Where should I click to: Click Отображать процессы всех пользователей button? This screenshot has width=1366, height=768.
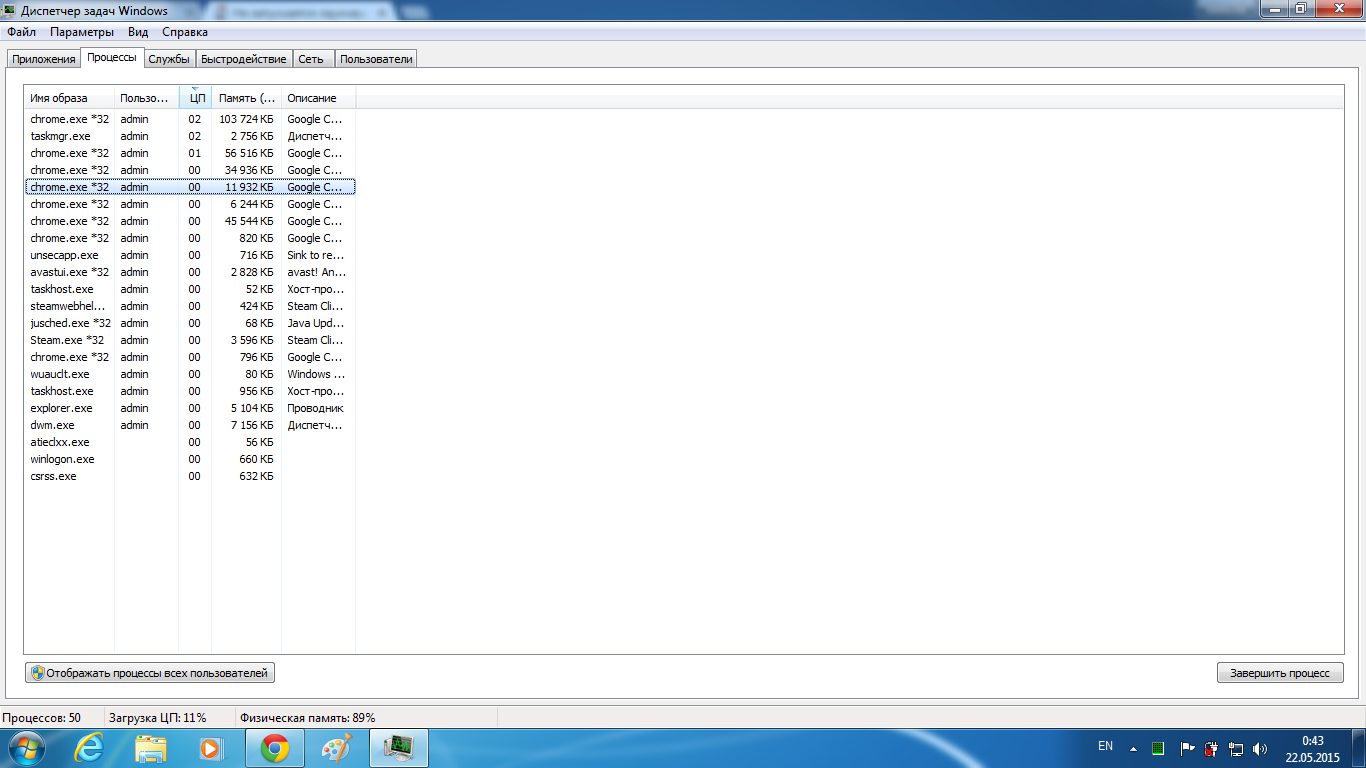(150, 673)
